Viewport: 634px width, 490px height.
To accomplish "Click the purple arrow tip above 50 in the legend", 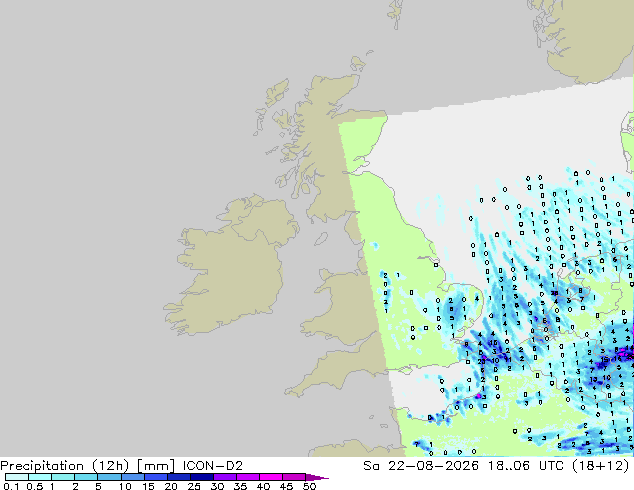I will point(317,477).
